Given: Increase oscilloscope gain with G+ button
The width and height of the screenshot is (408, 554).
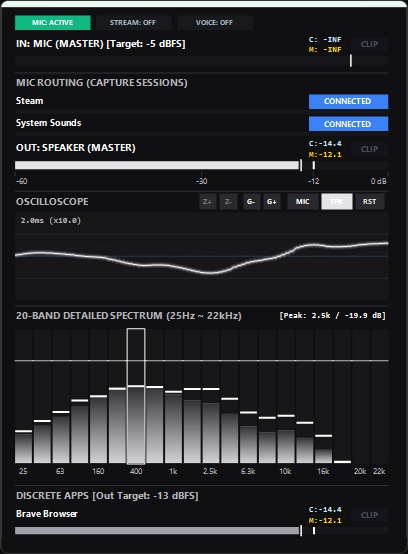Looking at the screenshot, I should click(272, 201).
